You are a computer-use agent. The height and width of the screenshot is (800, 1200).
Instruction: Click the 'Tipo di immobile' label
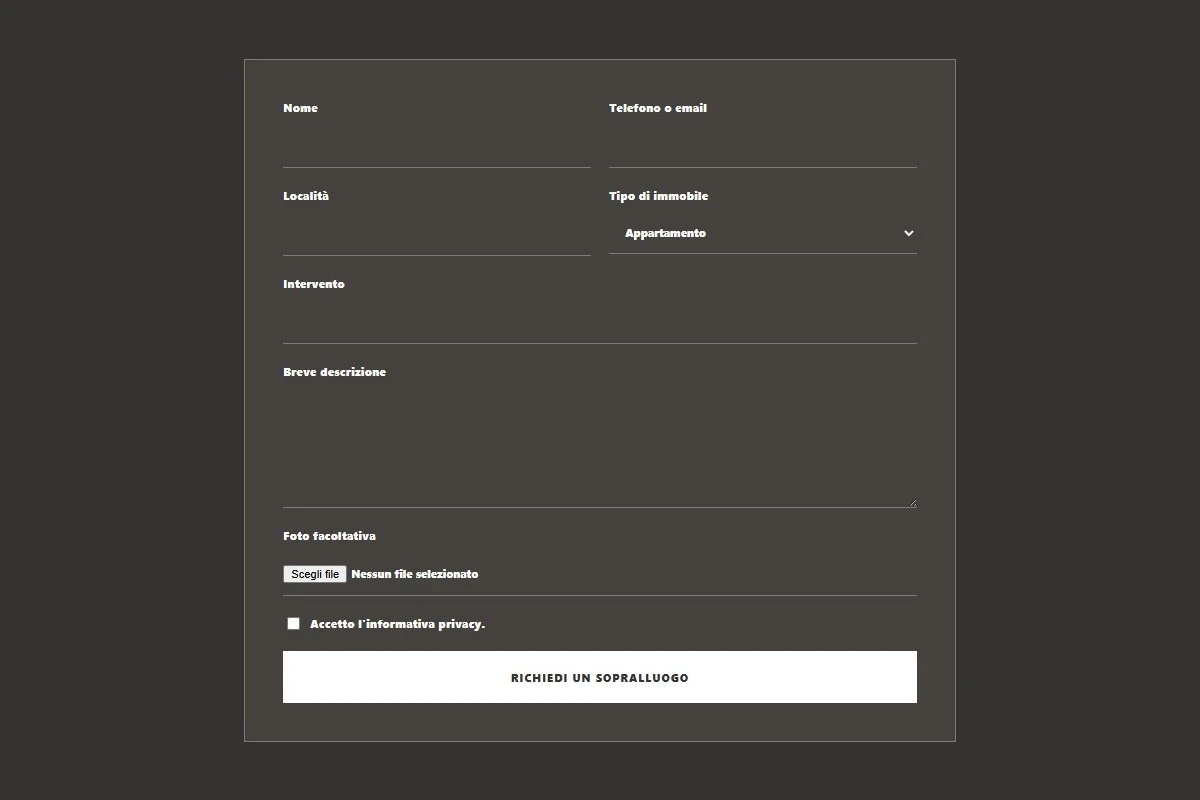(658, 196)
